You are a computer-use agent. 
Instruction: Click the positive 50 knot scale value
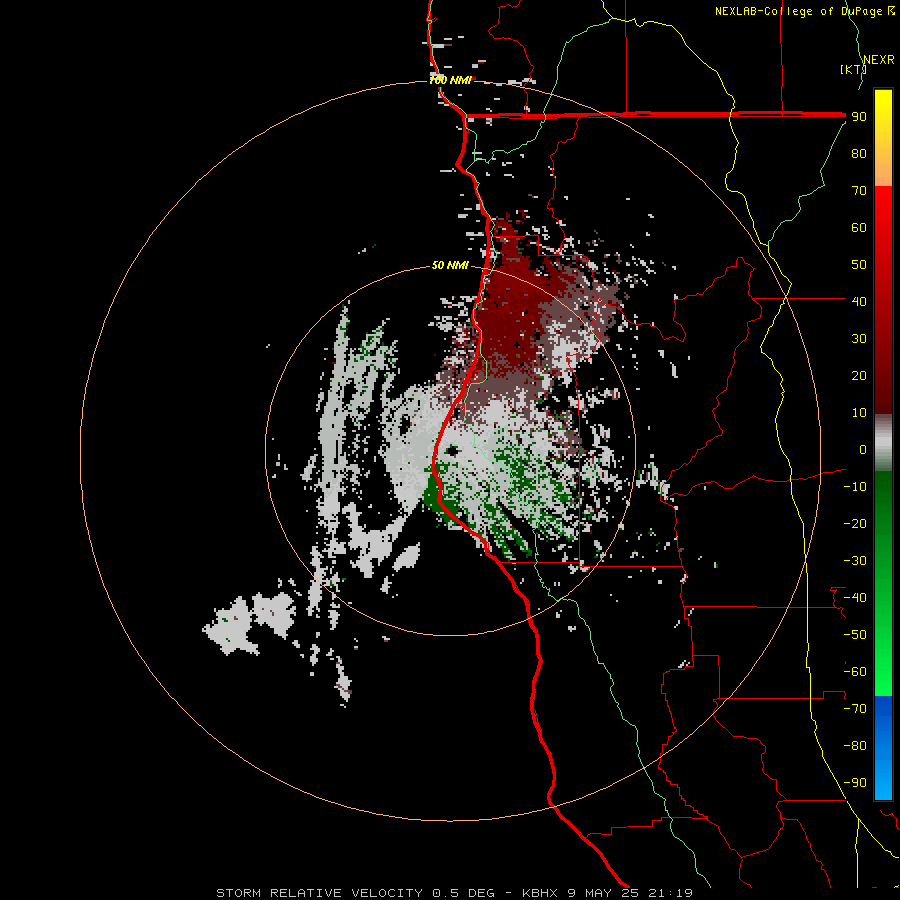(x=859, y=265)
